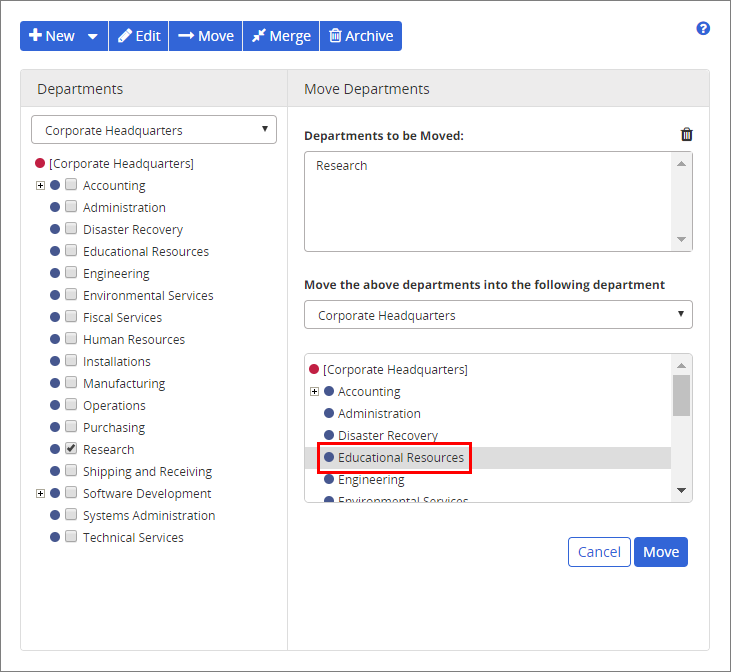Open the New button dropdown arrow
Screen dimensions: 731x672
point(93,36)
